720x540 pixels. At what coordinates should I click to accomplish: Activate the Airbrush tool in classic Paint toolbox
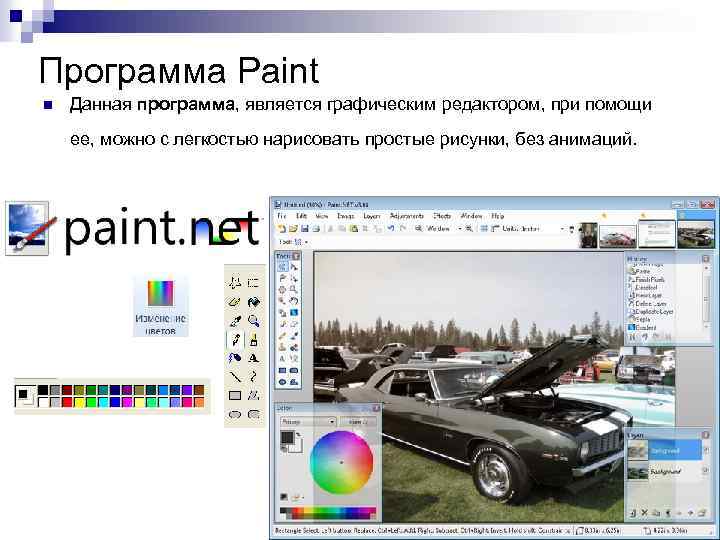[x=235, y=358]
